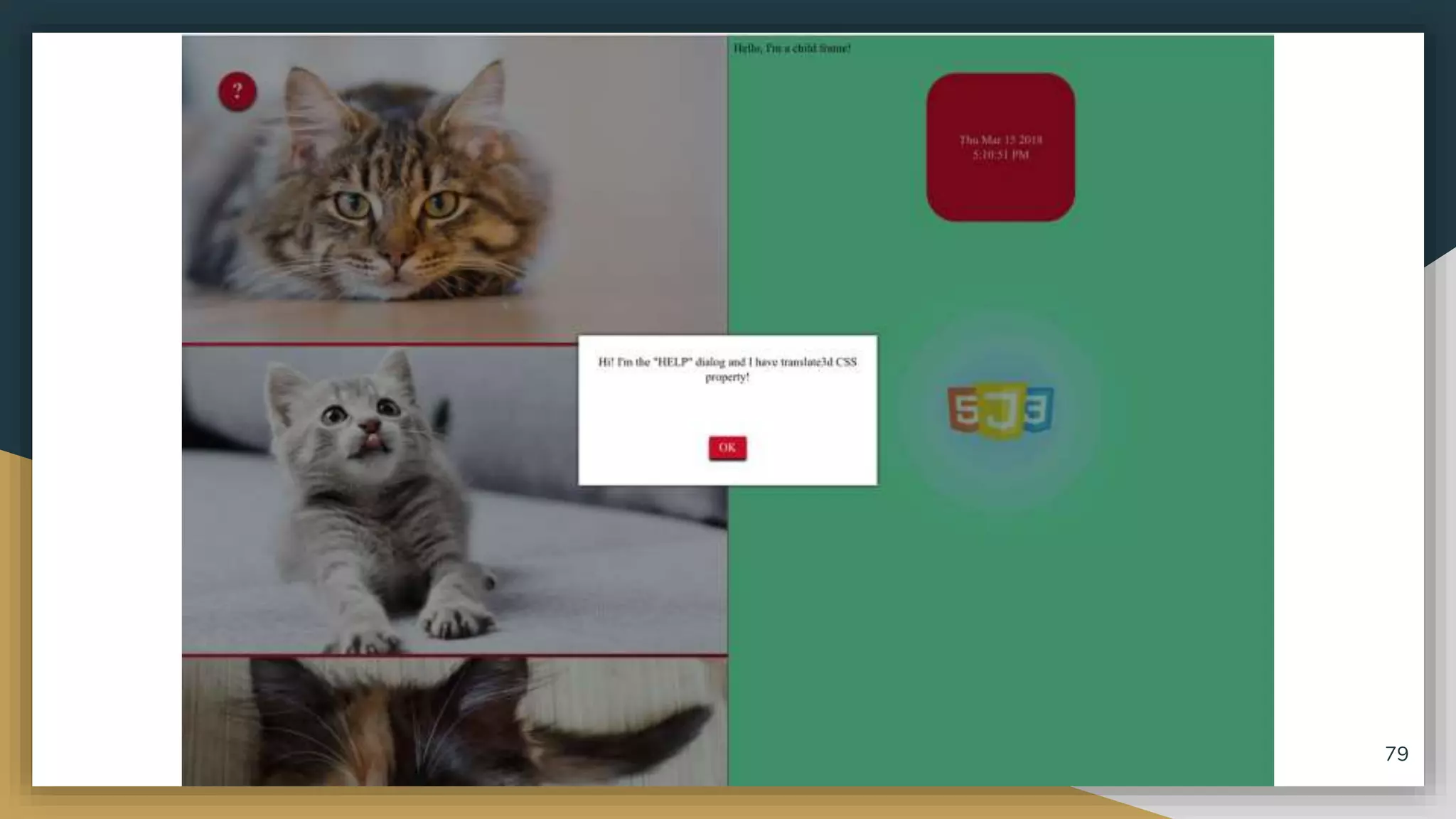The image size is (1456, 819).
Task: Click the blue CSS3 shield logo
Action: pyautogui.click(x=1038, y=409)
